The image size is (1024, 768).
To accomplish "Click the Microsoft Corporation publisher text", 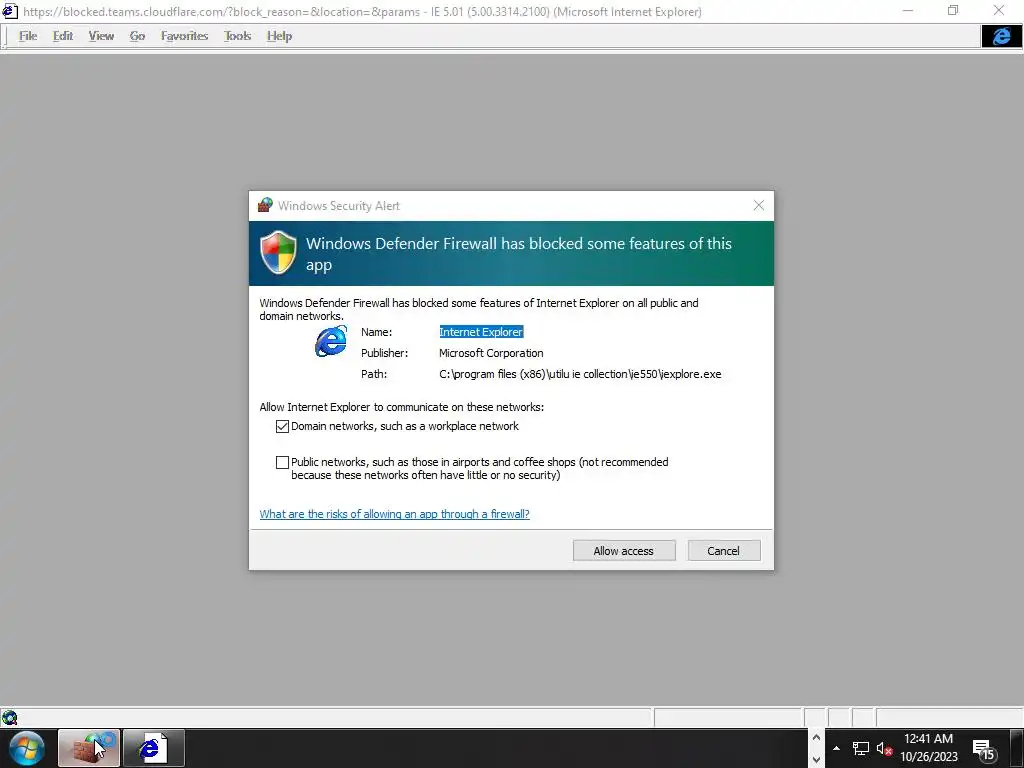I will pyautogui.click(x=491, y=353).
